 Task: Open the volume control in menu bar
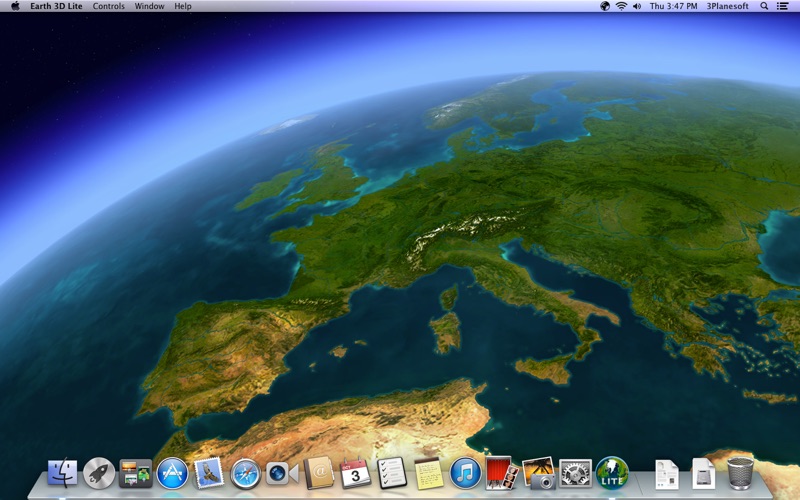[x=637, y=6]
